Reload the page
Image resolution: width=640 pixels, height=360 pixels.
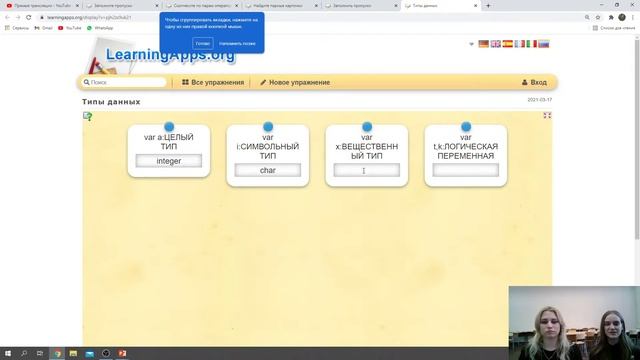click(x=29, y=18)
